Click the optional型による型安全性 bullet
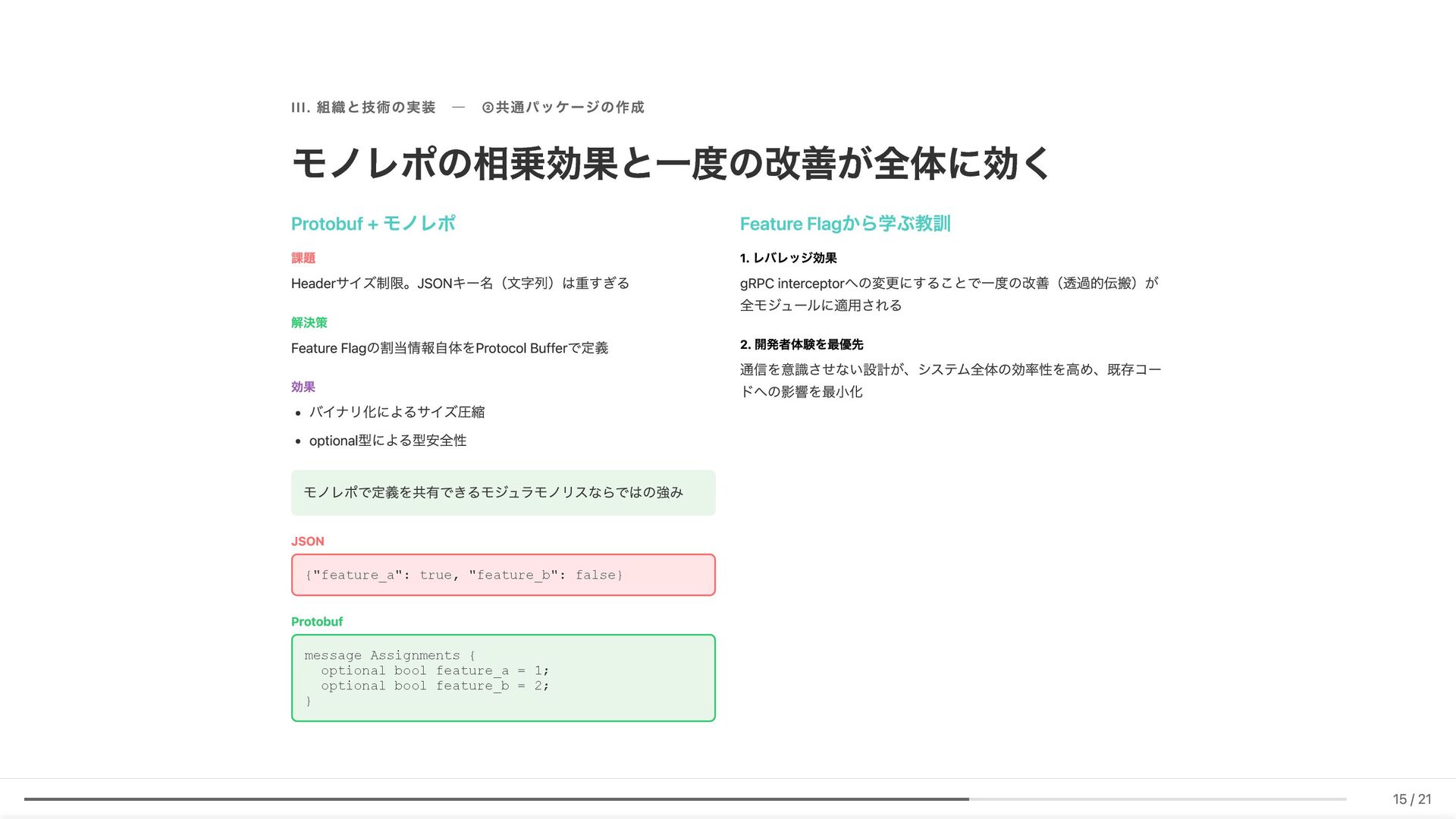 pos(388,441)
